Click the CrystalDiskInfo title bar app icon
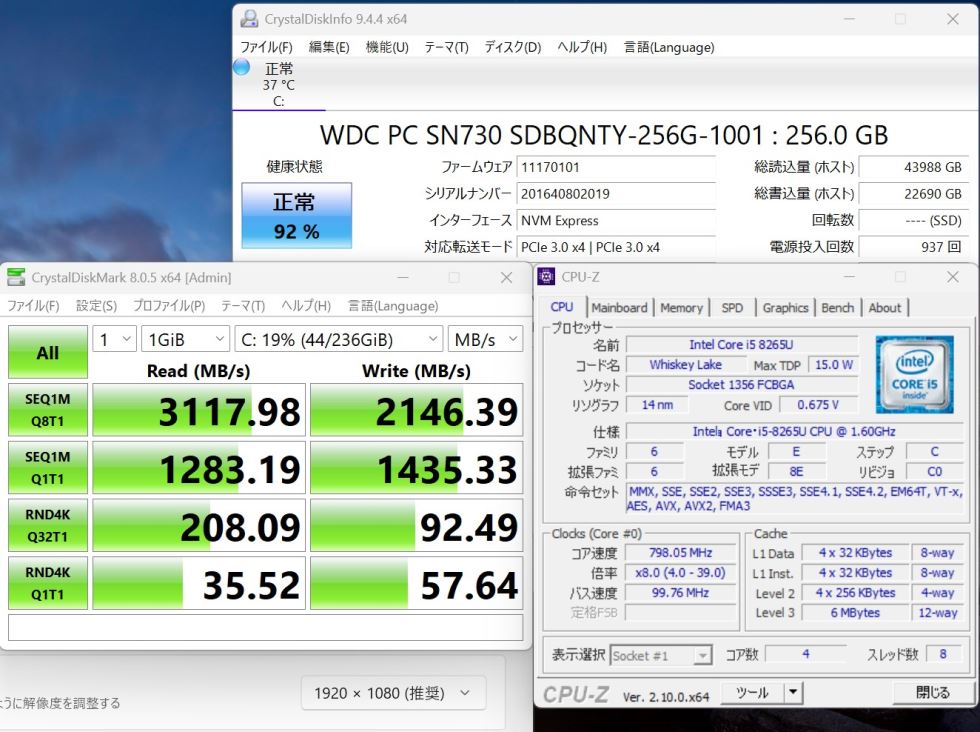The image size is (980, 732). pos(249,19)
